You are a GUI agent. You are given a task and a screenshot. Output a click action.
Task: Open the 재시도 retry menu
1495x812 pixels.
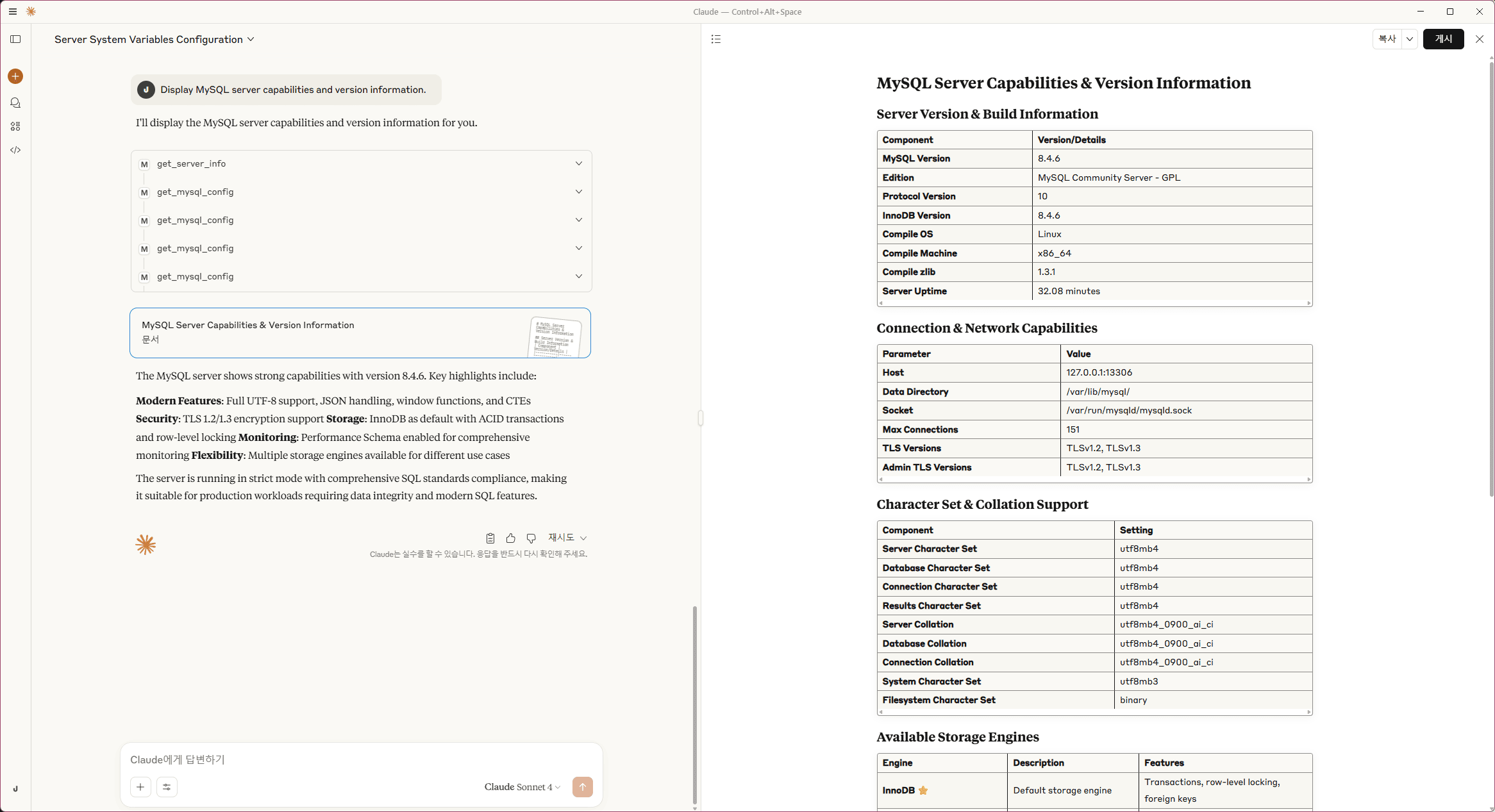click(567, 538)
